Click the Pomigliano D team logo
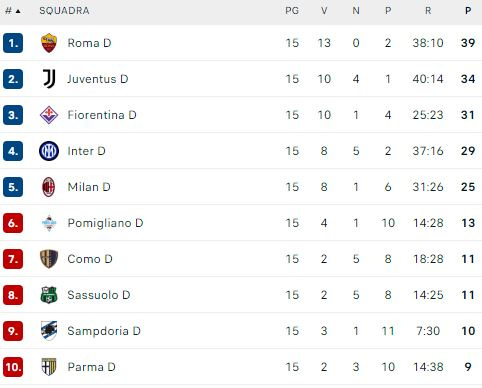 [x=49, y=223]
